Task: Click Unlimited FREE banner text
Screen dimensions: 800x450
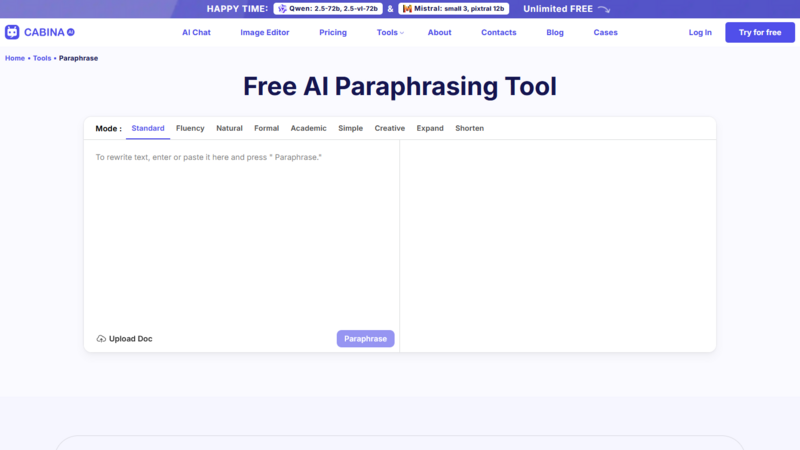Action: point(558,9)
